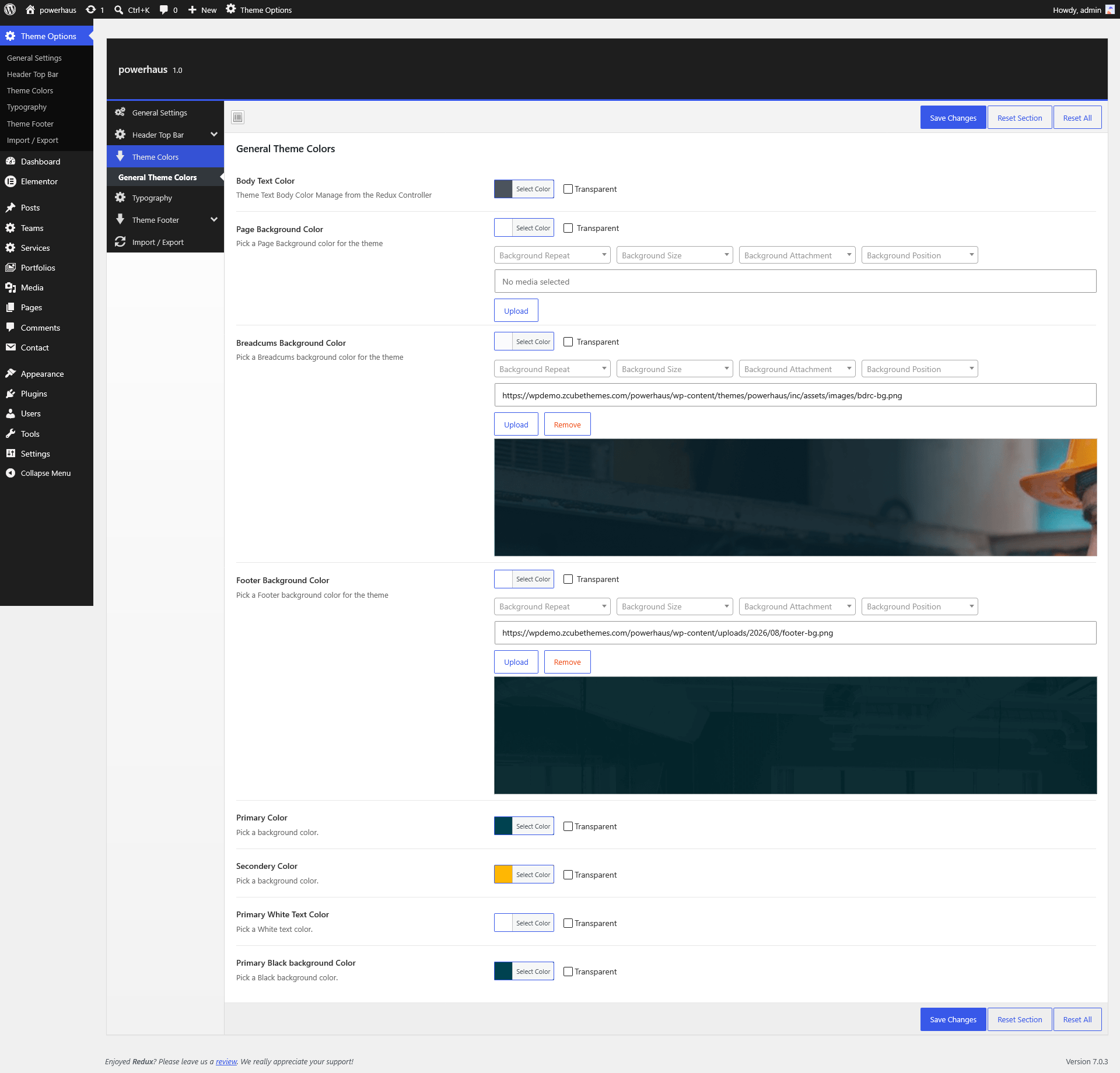Tick Transparent for Primary Black background Color

pyautogui.click(x=568, y=972)
